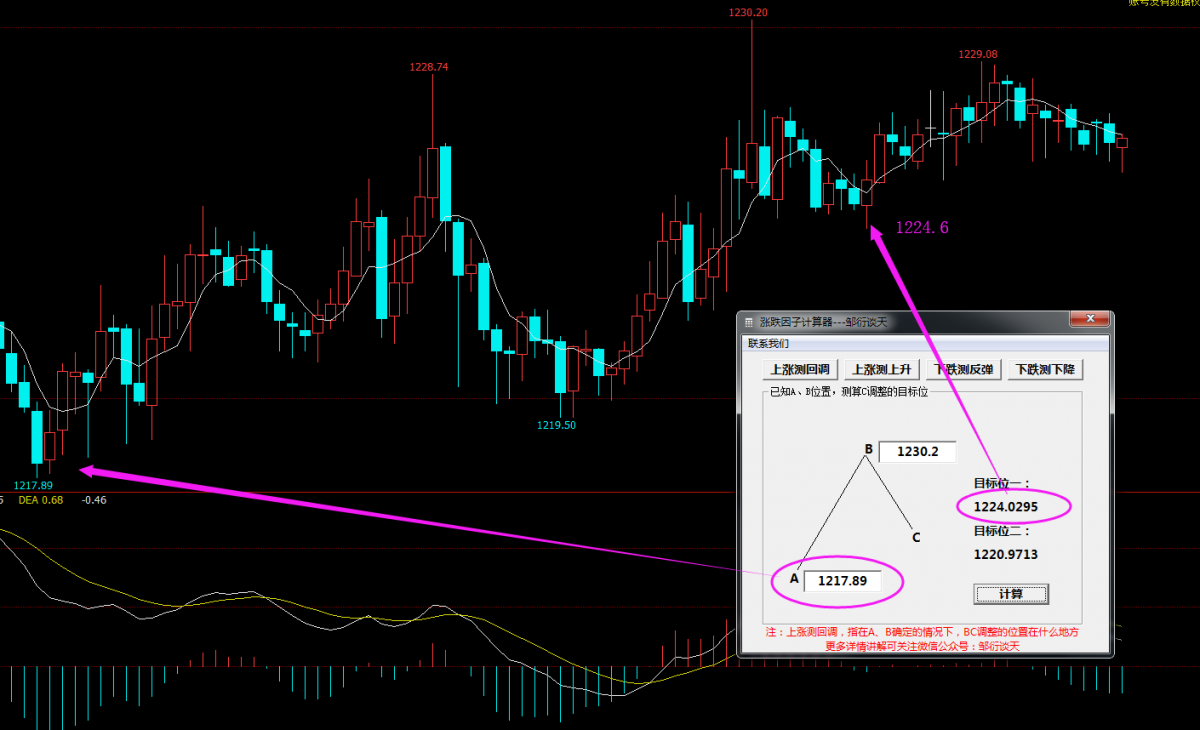Click the 目标位二 label
The image size is (1200, 730).
(x=1001, y=531)
